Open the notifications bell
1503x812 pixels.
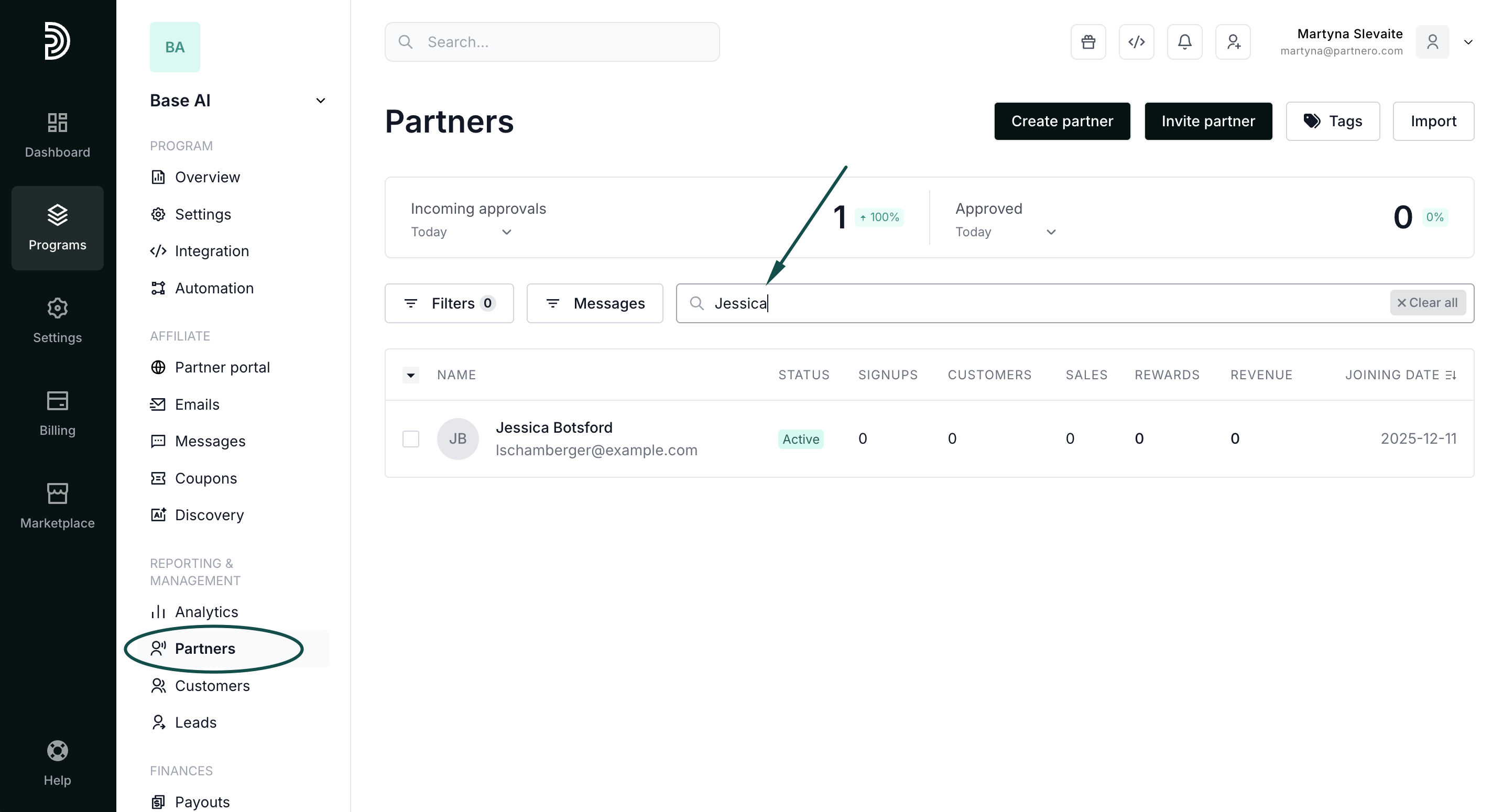coord(1184,42)
